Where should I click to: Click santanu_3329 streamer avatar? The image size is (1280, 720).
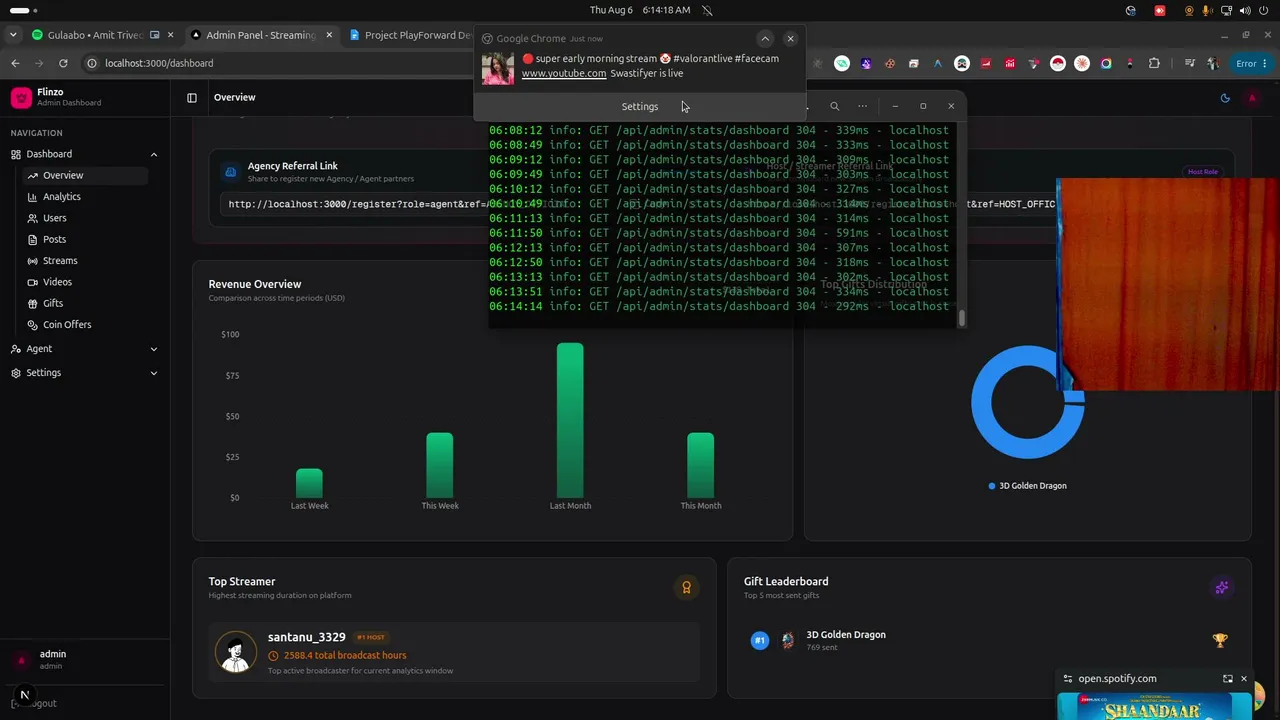pos(236,652)
